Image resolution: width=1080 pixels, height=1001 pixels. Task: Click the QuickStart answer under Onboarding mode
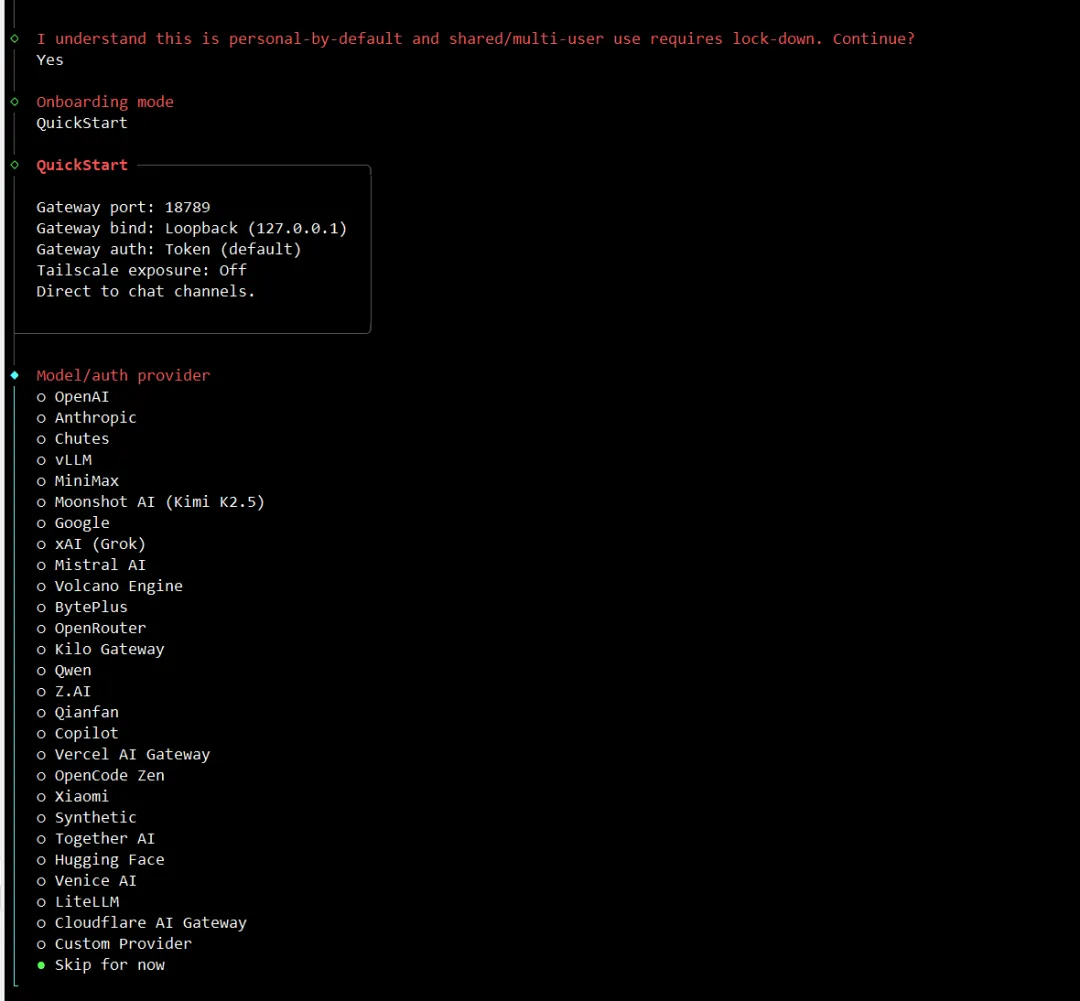click(82, 123)
